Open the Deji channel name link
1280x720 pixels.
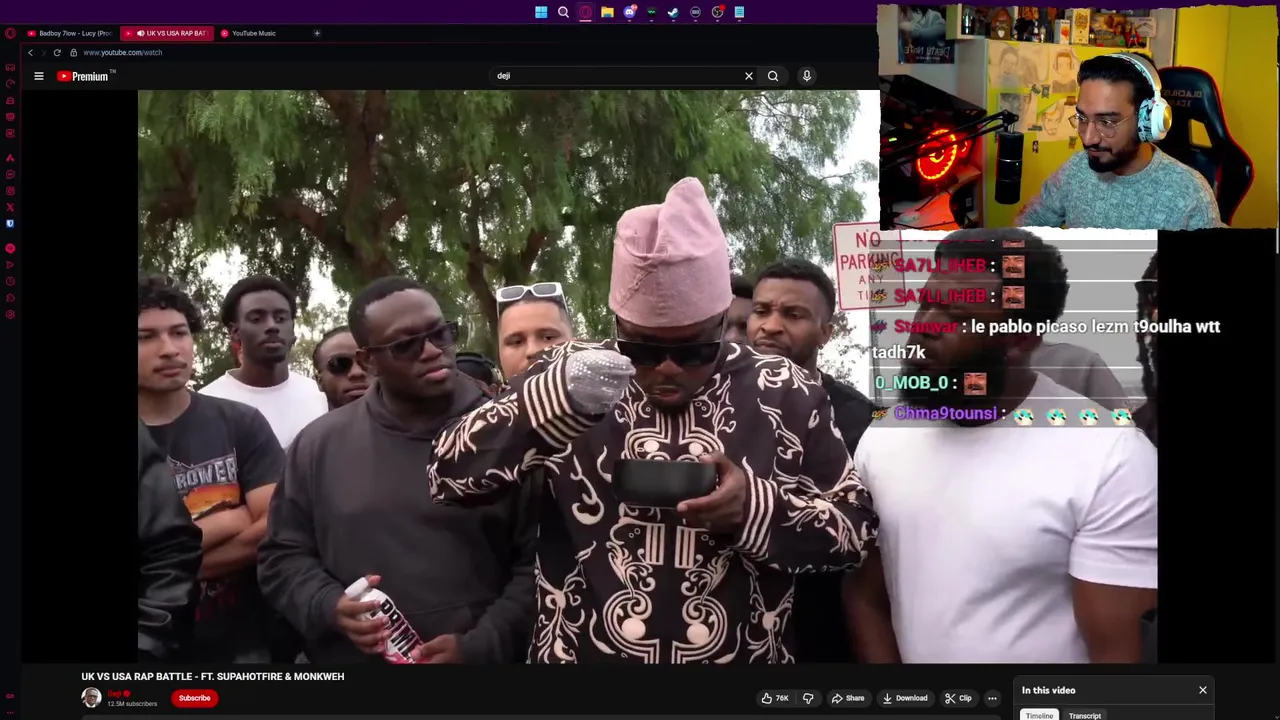[114, 693]
